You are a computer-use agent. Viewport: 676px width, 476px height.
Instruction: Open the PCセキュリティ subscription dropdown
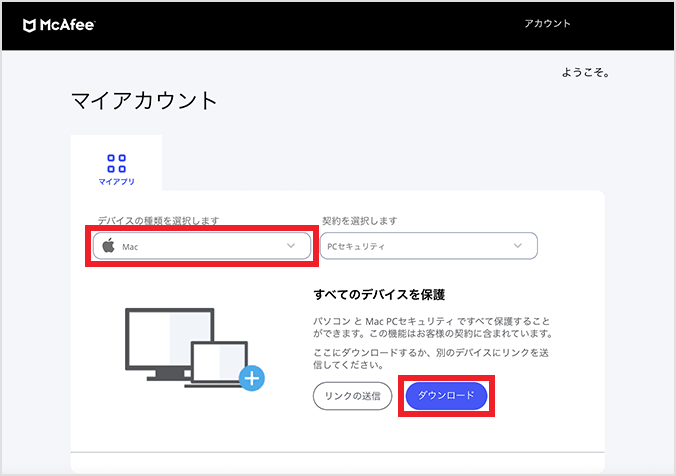(x=429, y=246)
